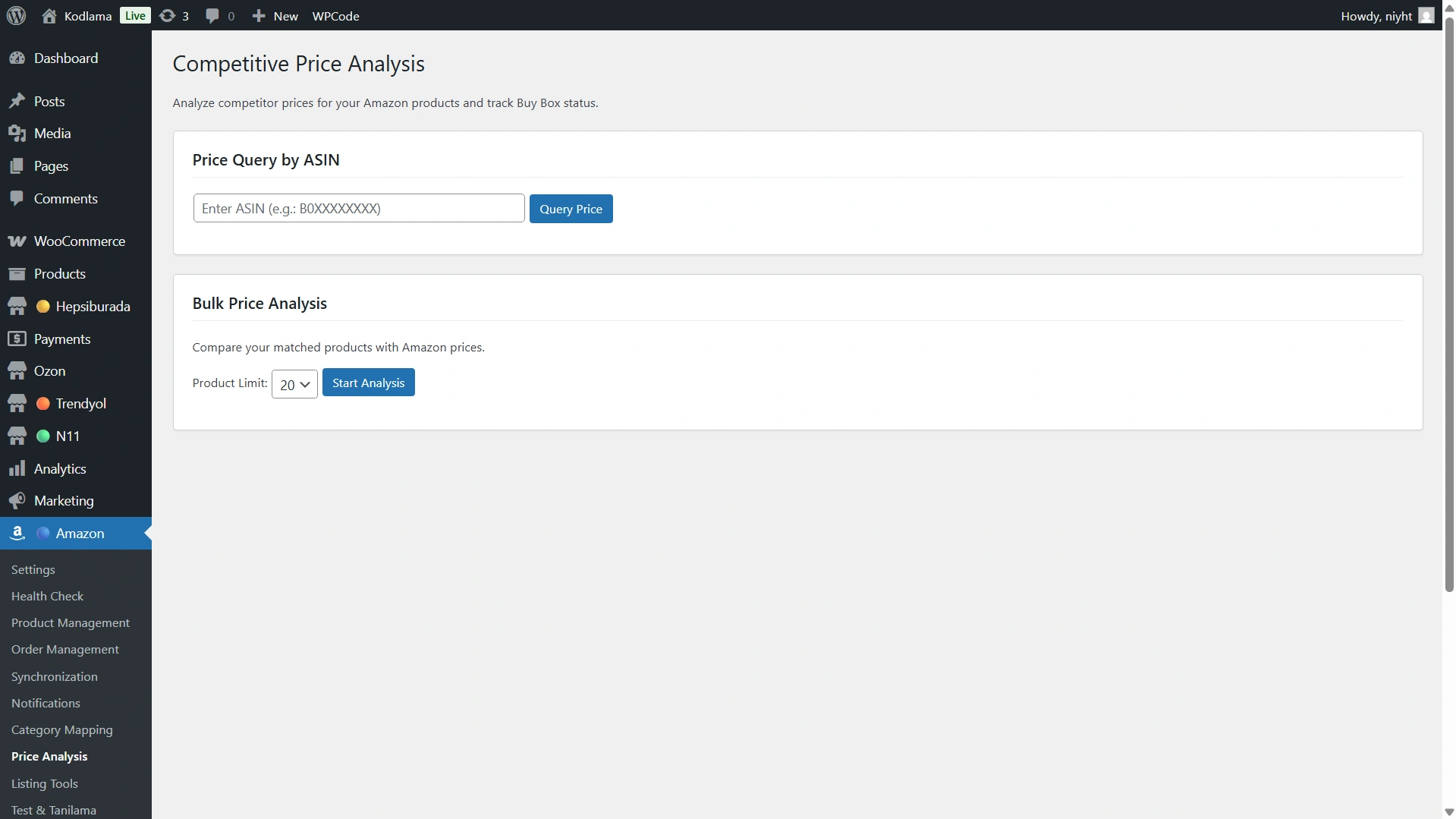Click the Marketing megaphone icon
Image resolution: width=1456 pixels, height=819 pixels.
click(17, 501)
